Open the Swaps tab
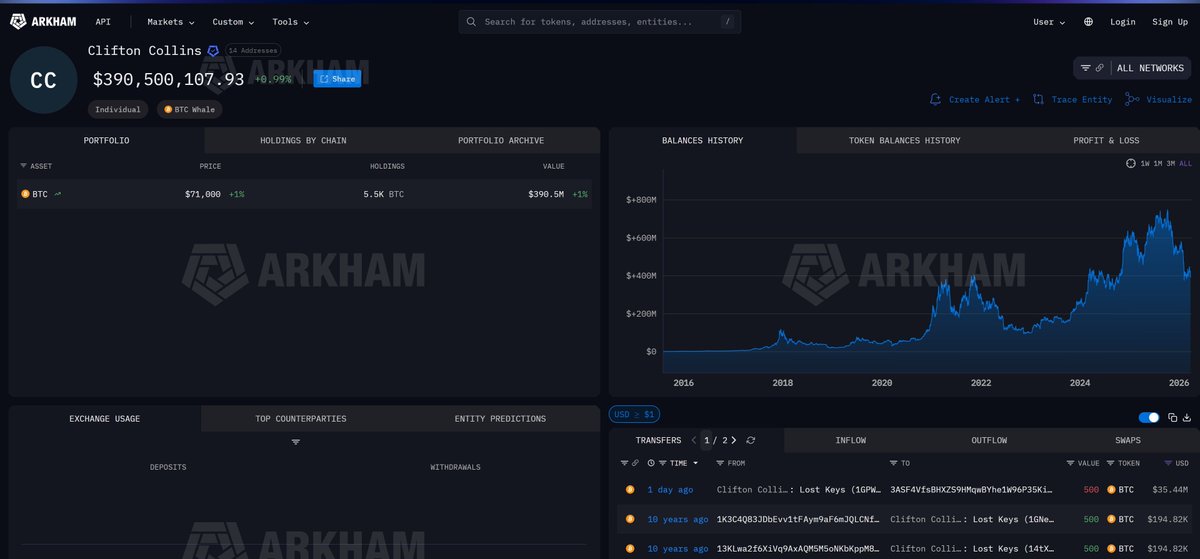 [1128, 440]
